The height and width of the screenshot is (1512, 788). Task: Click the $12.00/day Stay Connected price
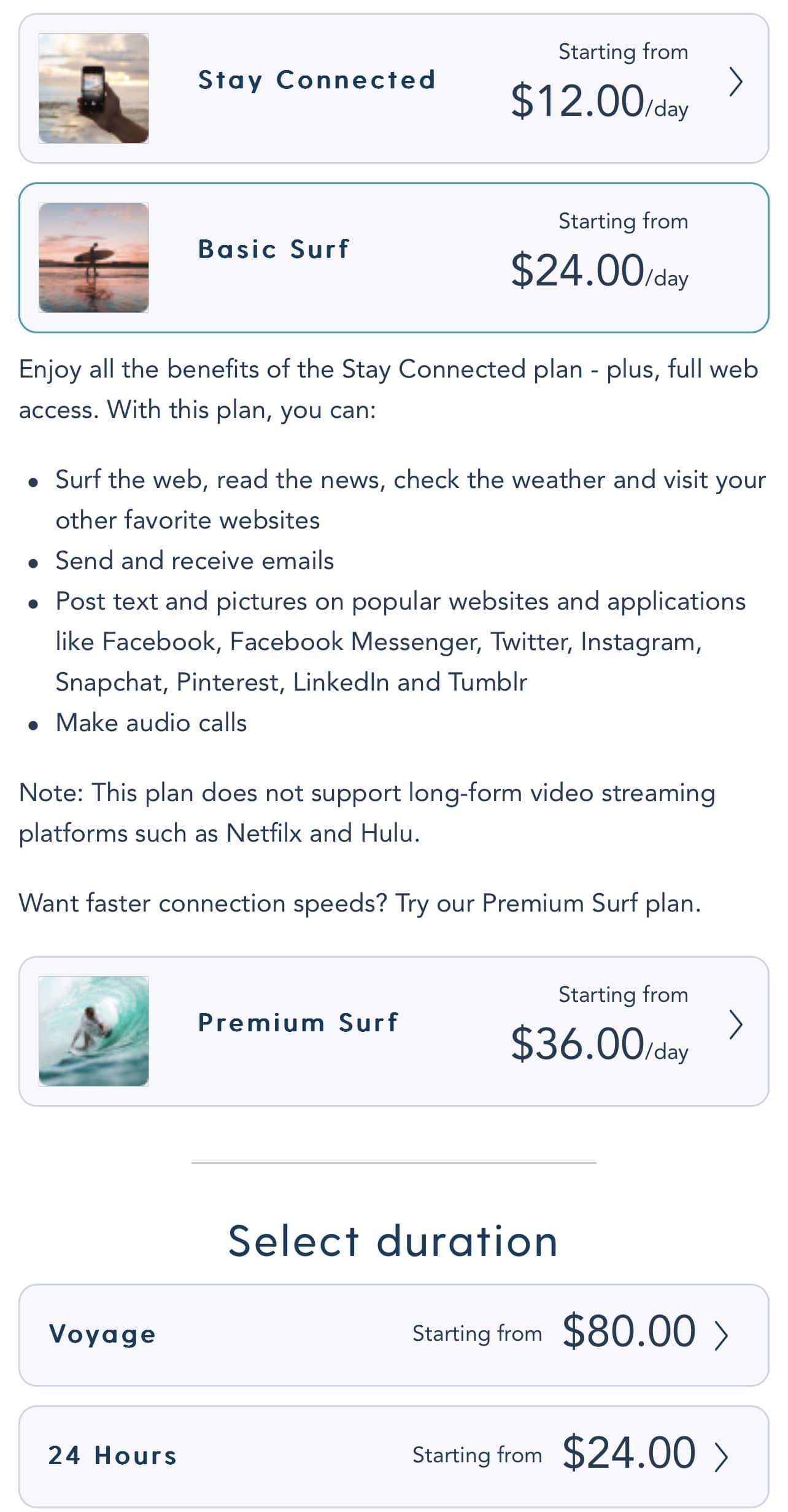click(x=599, y=101)
